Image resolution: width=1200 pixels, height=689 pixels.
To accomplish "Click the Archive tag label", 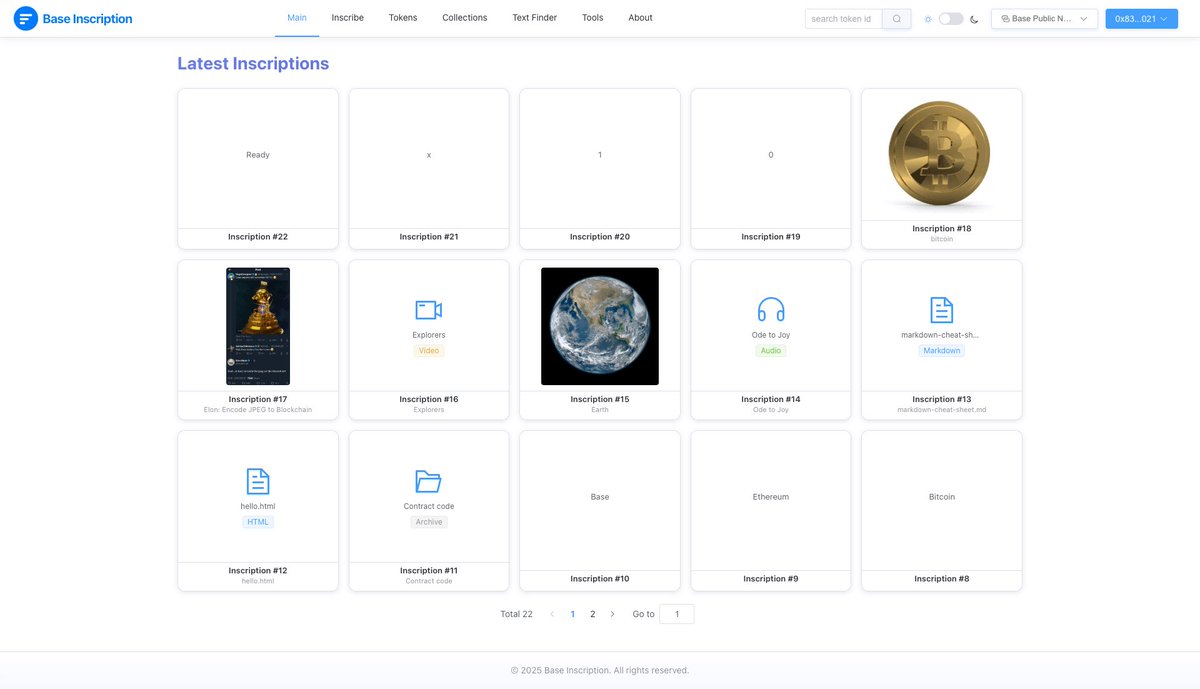I will 429,522.
